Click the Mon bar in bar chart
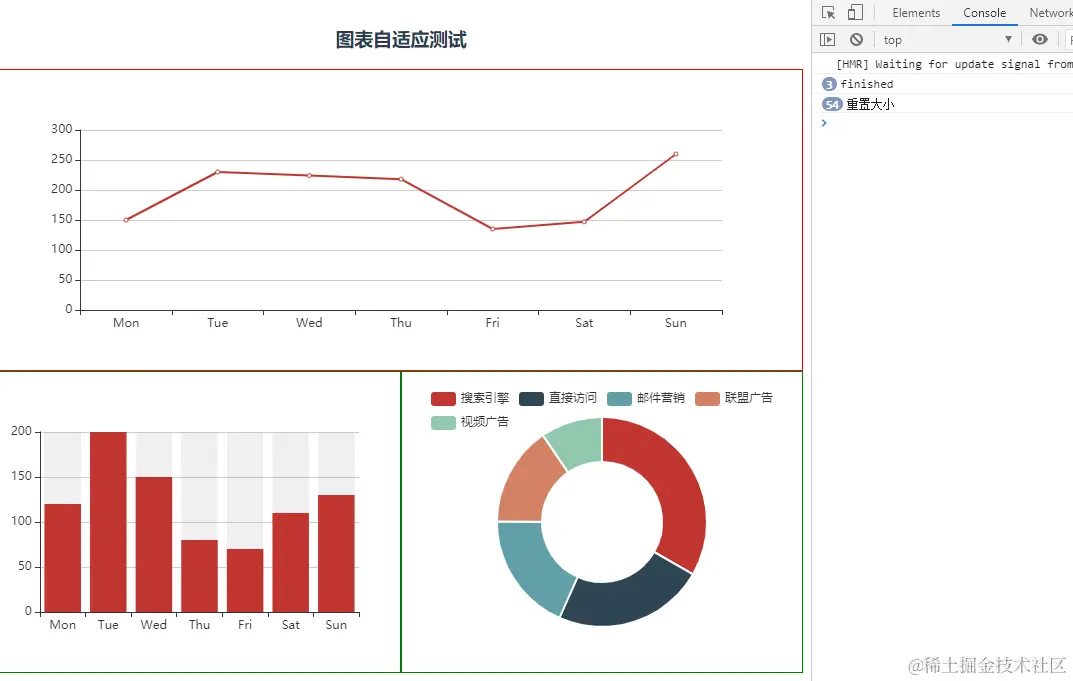The height and width of the screenshot is (681, 1073). coord(62,558)
